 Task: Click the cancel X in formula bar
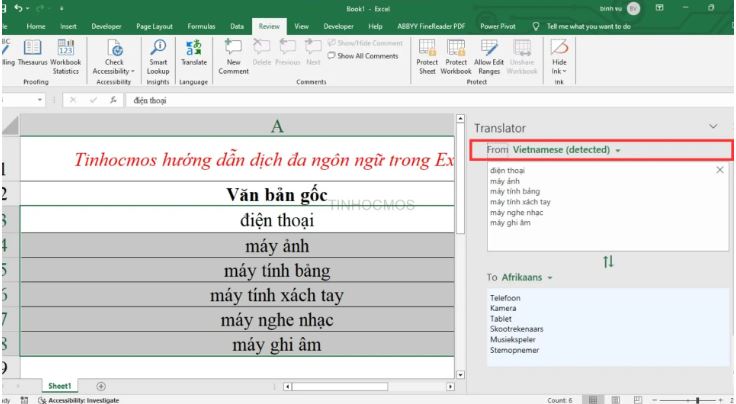(73, 100)
